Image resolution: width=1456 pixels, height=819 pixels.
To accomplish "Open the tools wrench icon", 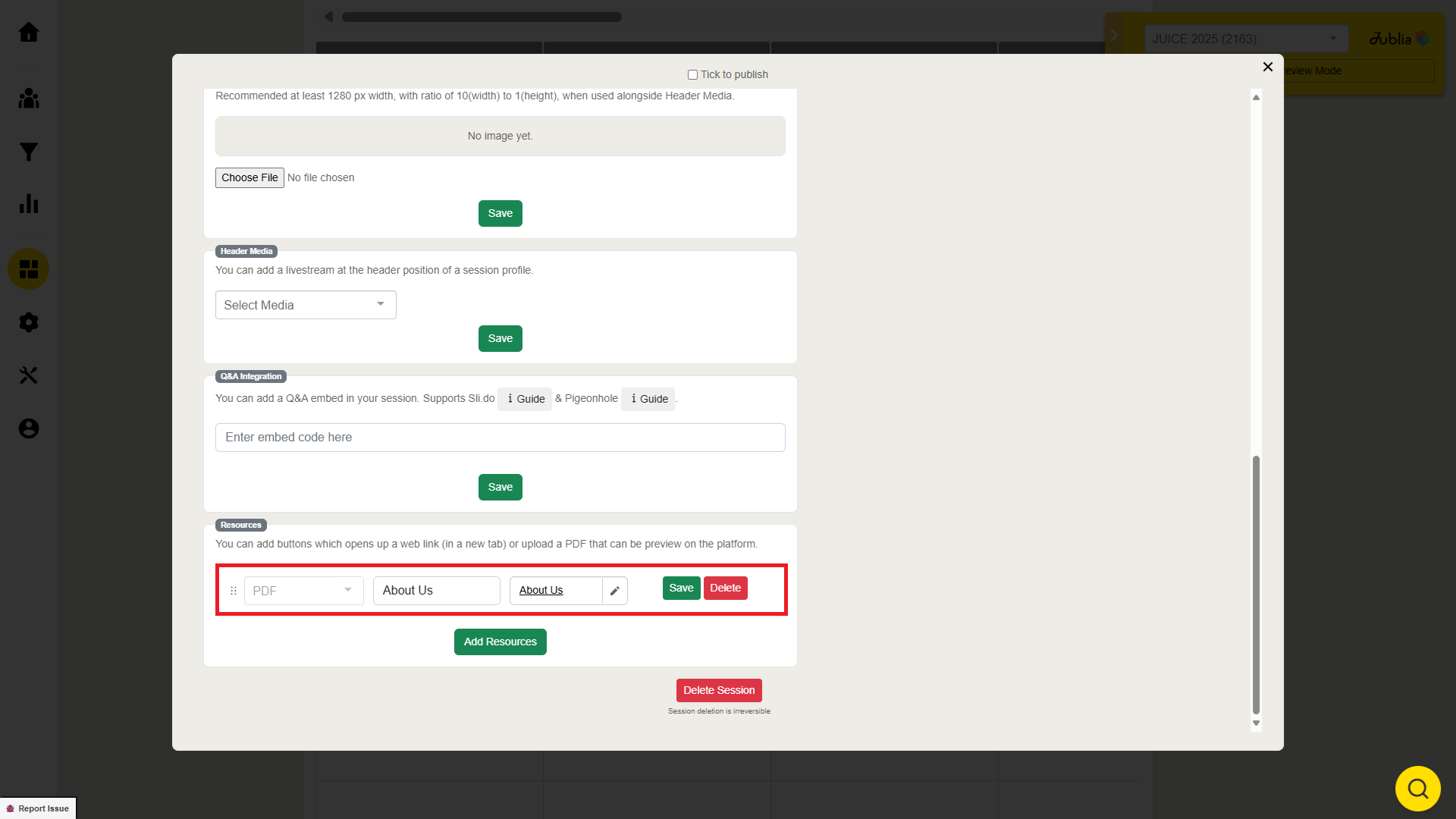I will click(x=29, y=375).
